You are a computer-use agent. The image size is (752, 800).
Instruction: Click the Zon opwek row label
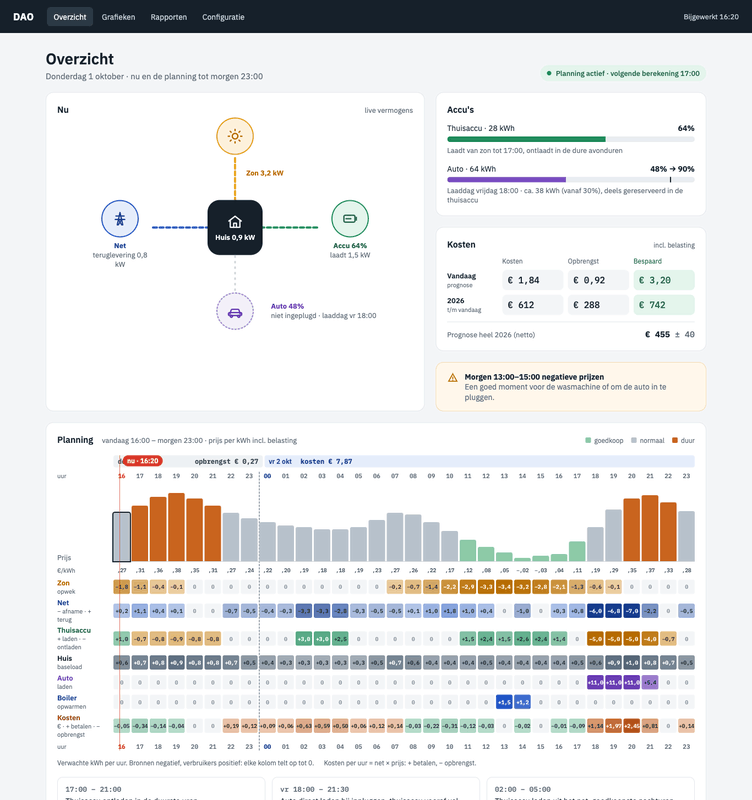tap(66, 587)
